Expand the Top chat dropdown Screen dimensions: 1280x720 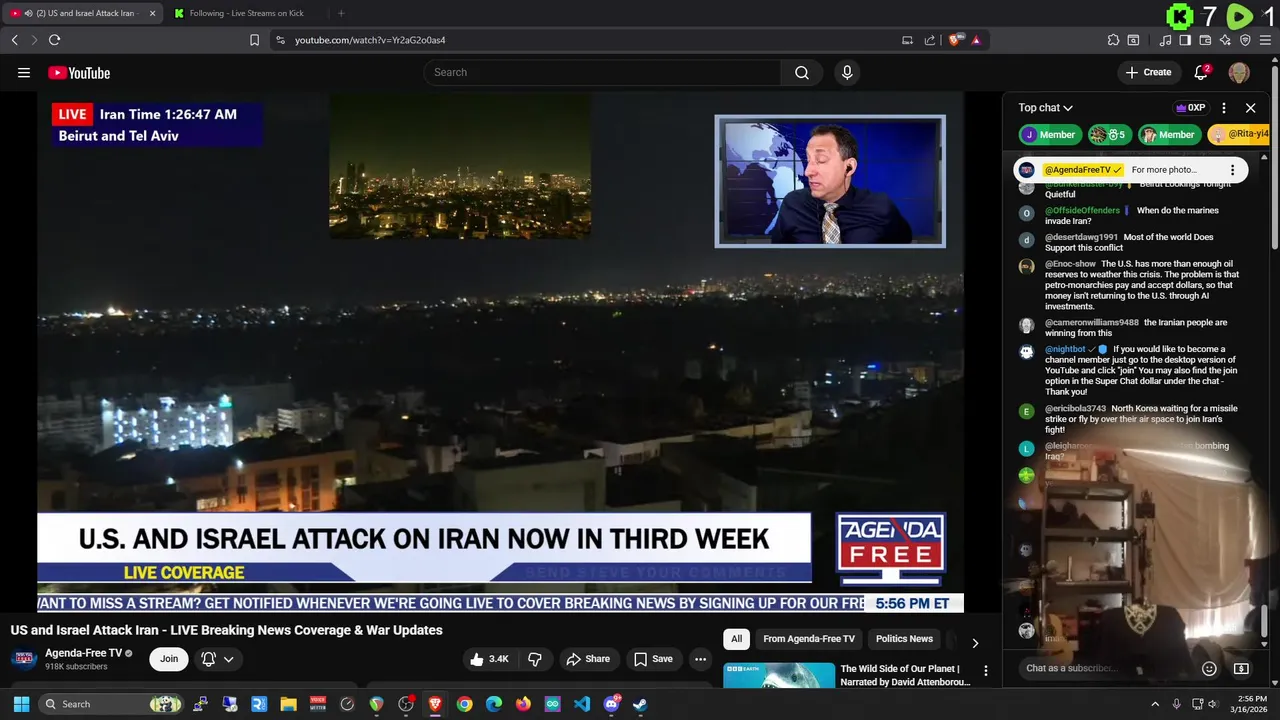[x=1046, y=108]
